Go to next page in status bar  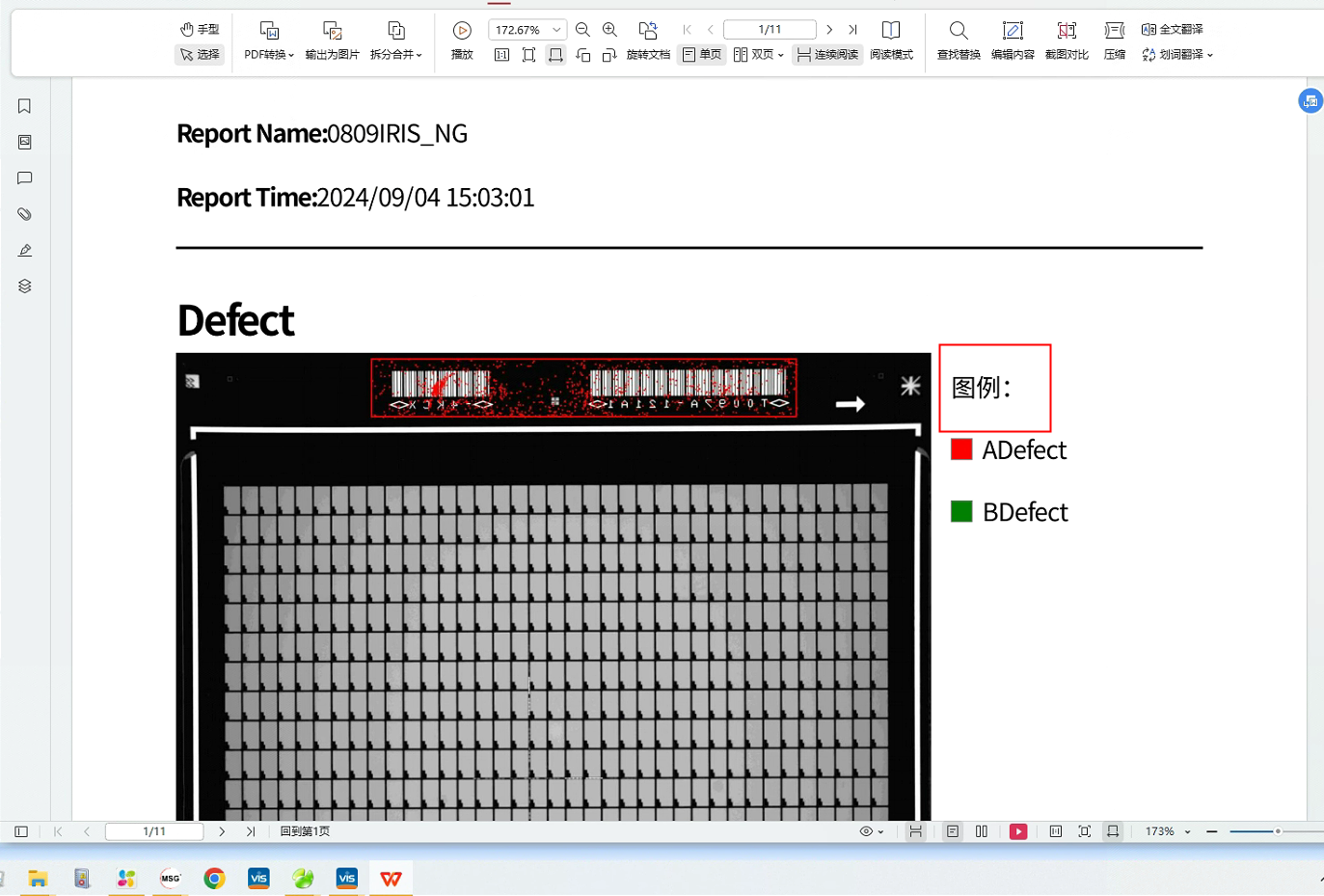point(222,831)
